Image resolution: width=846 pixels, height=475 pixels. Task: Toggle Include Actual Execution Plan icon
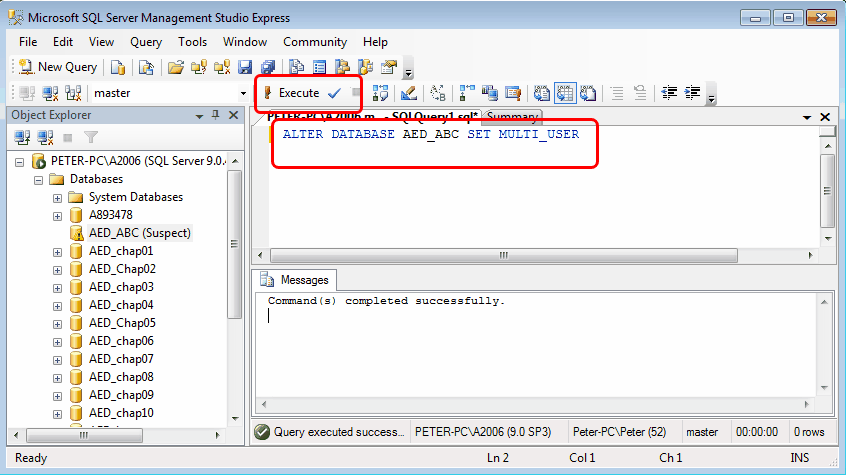(x=467, y=93)
